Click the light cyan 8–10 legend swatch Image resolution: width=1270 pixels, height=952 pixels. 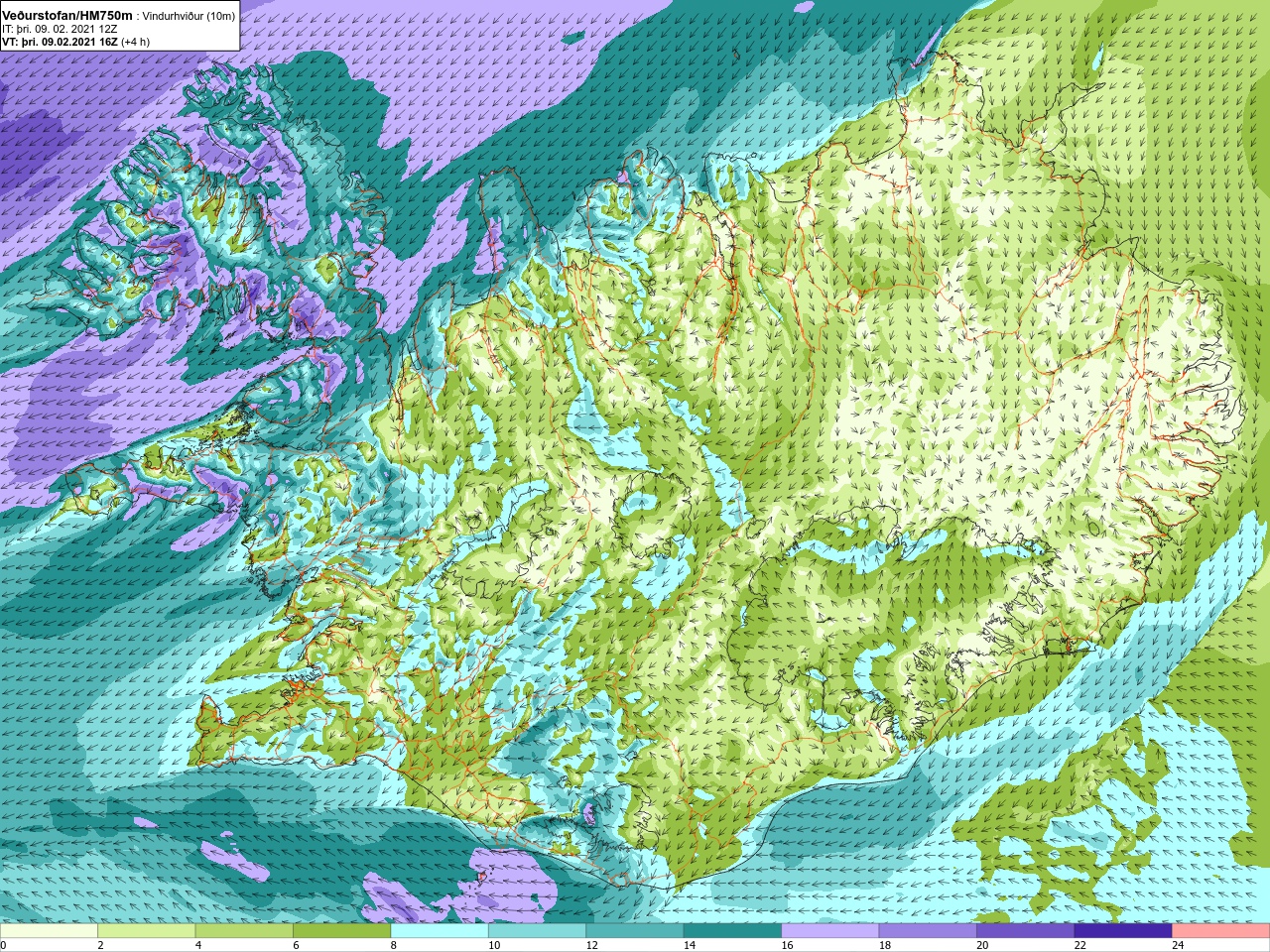coord(440,930)
